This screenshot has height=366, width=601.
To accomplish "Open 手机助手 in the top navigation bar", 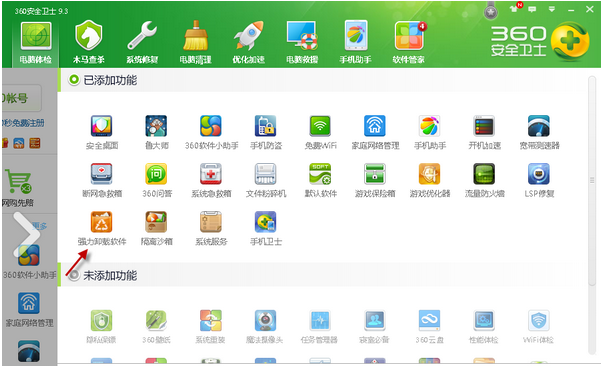I will (x=355, y=43).
